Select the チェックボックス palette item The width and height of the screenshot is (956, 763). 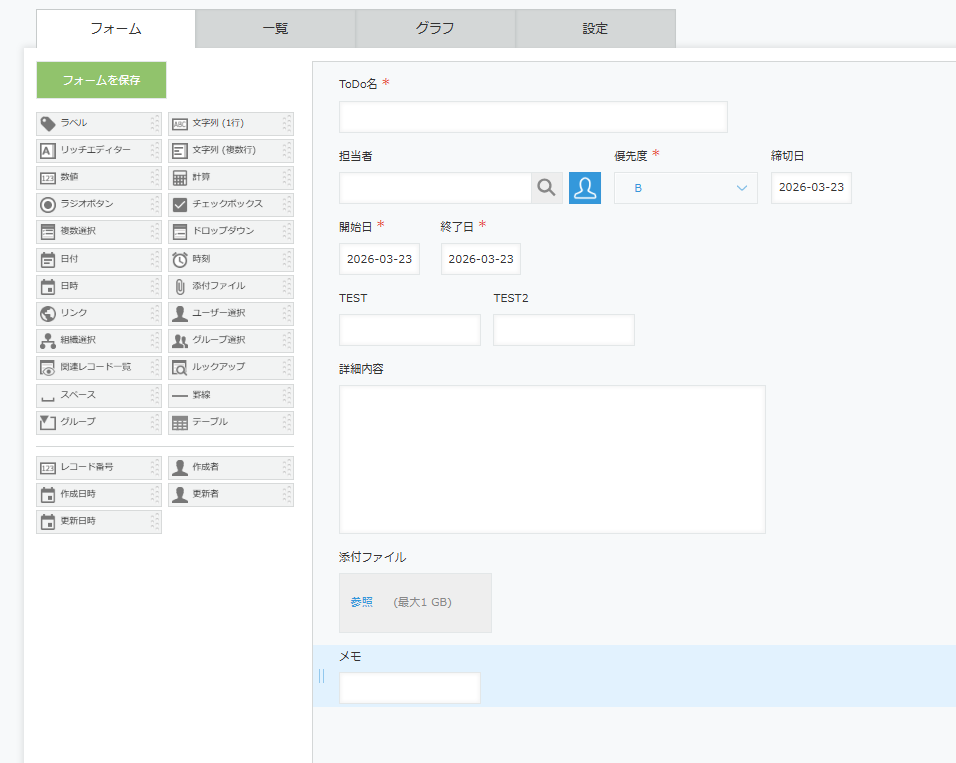230,204
